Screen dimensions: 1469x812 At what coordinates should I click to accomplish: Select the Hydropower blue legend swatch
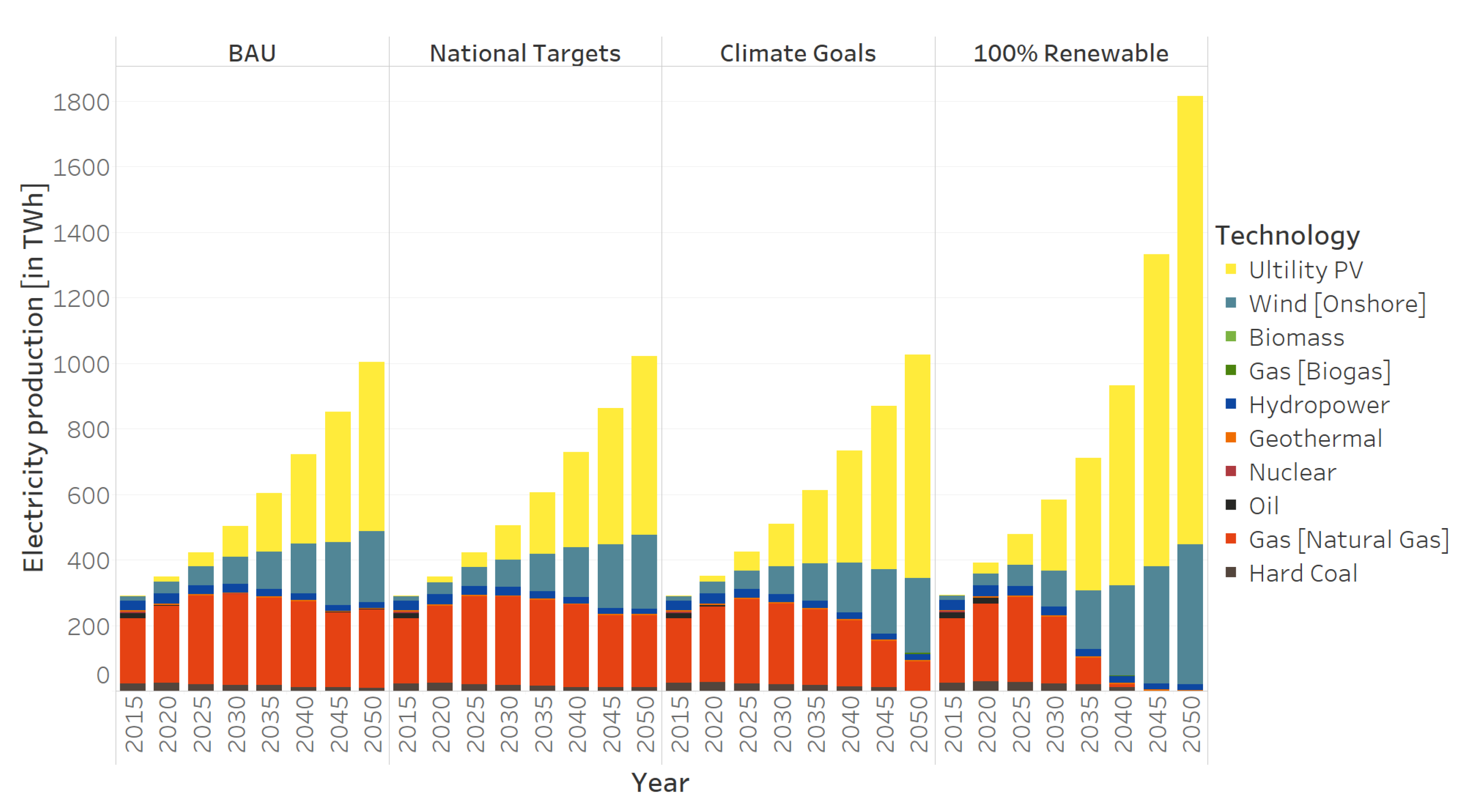click(x=1230, y=404)
